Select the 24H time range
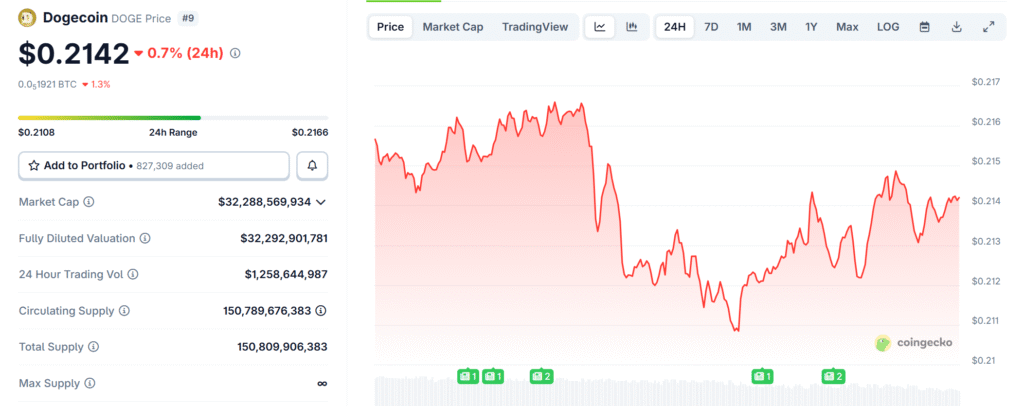 [x=675, y=27]
